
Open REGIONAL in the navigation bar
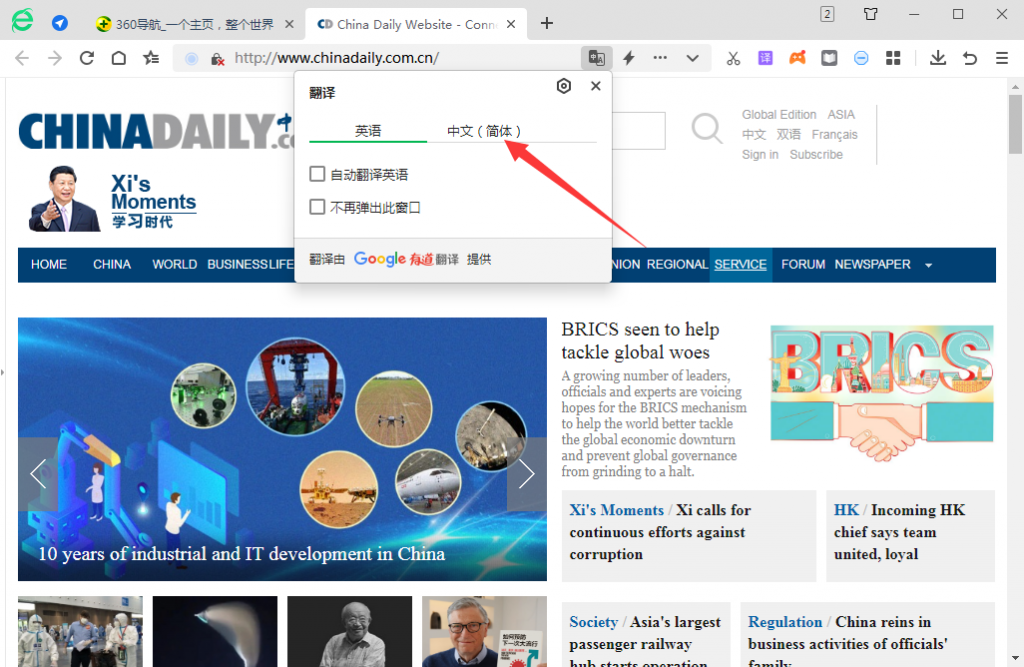point(677,265)
